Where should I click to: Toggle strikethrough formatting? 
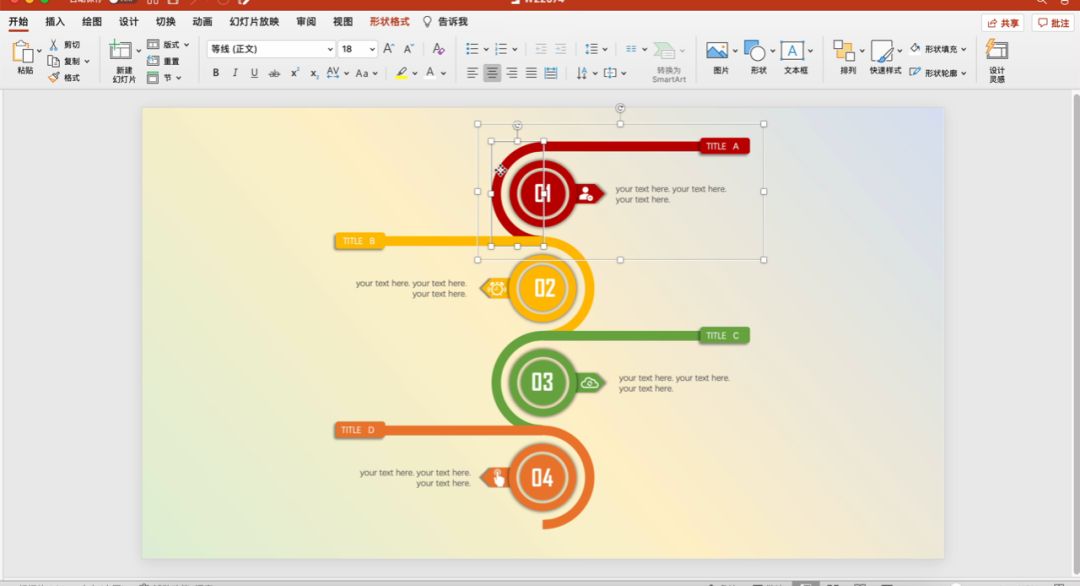click(x=274, y=72)
